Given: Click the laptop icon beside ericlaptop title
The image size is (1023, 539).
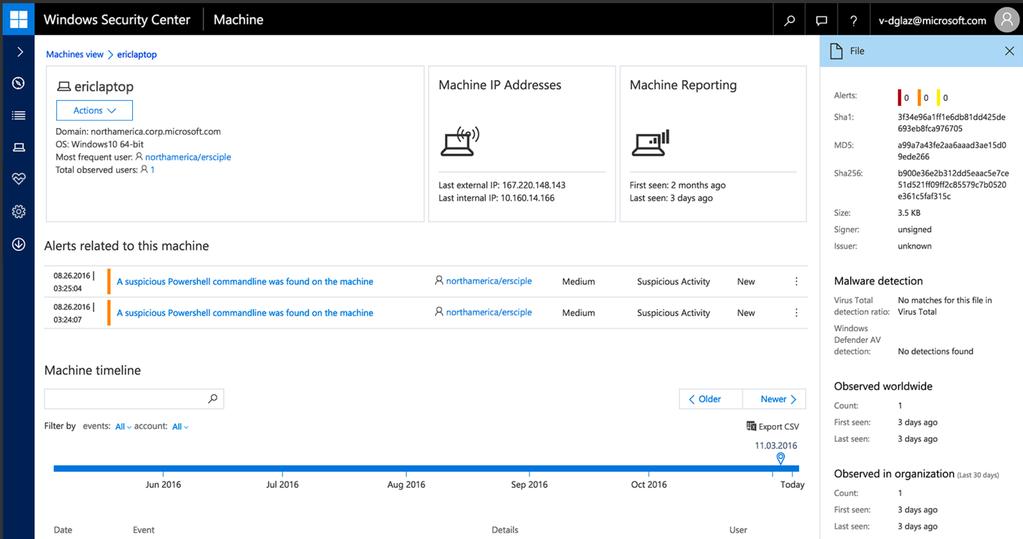Looking at the screenshot, I should (63, 86).
